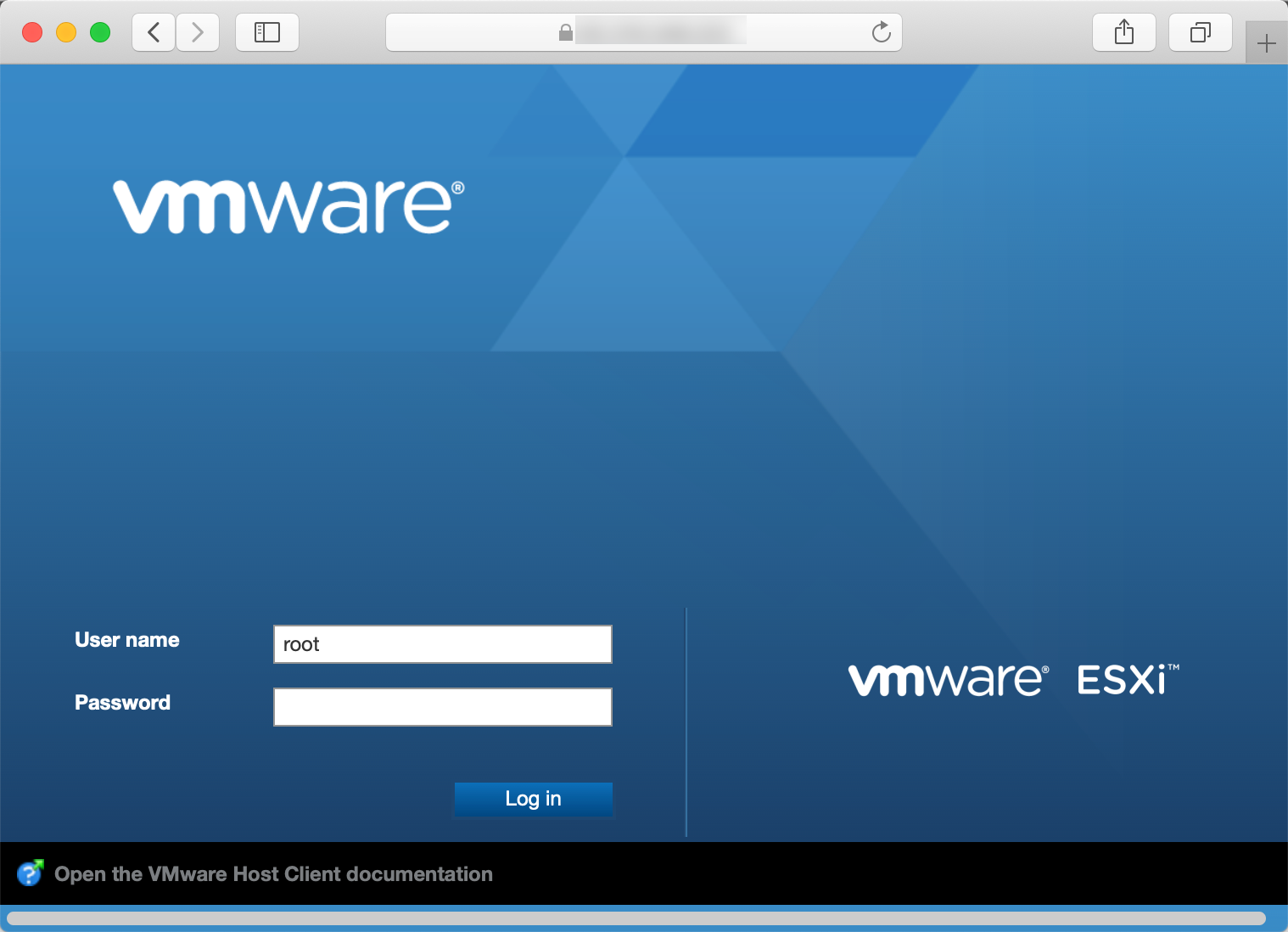Screen dimensions: 1288x932
Task: Show all tabs overview
Action: click(1200, 32)
